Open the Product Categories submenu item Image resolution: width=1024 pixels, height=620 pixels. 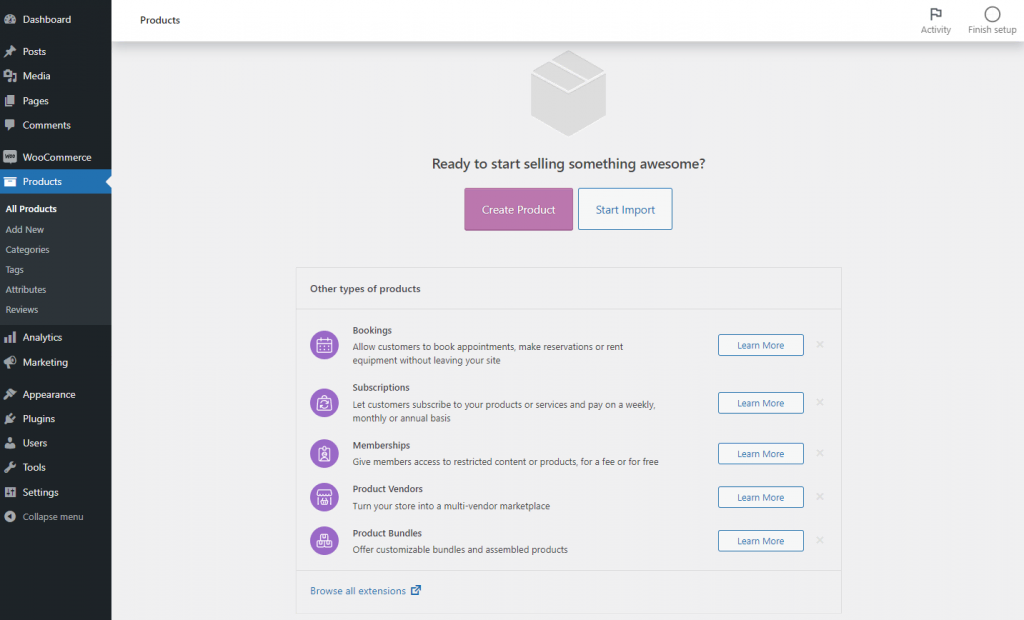[27, 250]
